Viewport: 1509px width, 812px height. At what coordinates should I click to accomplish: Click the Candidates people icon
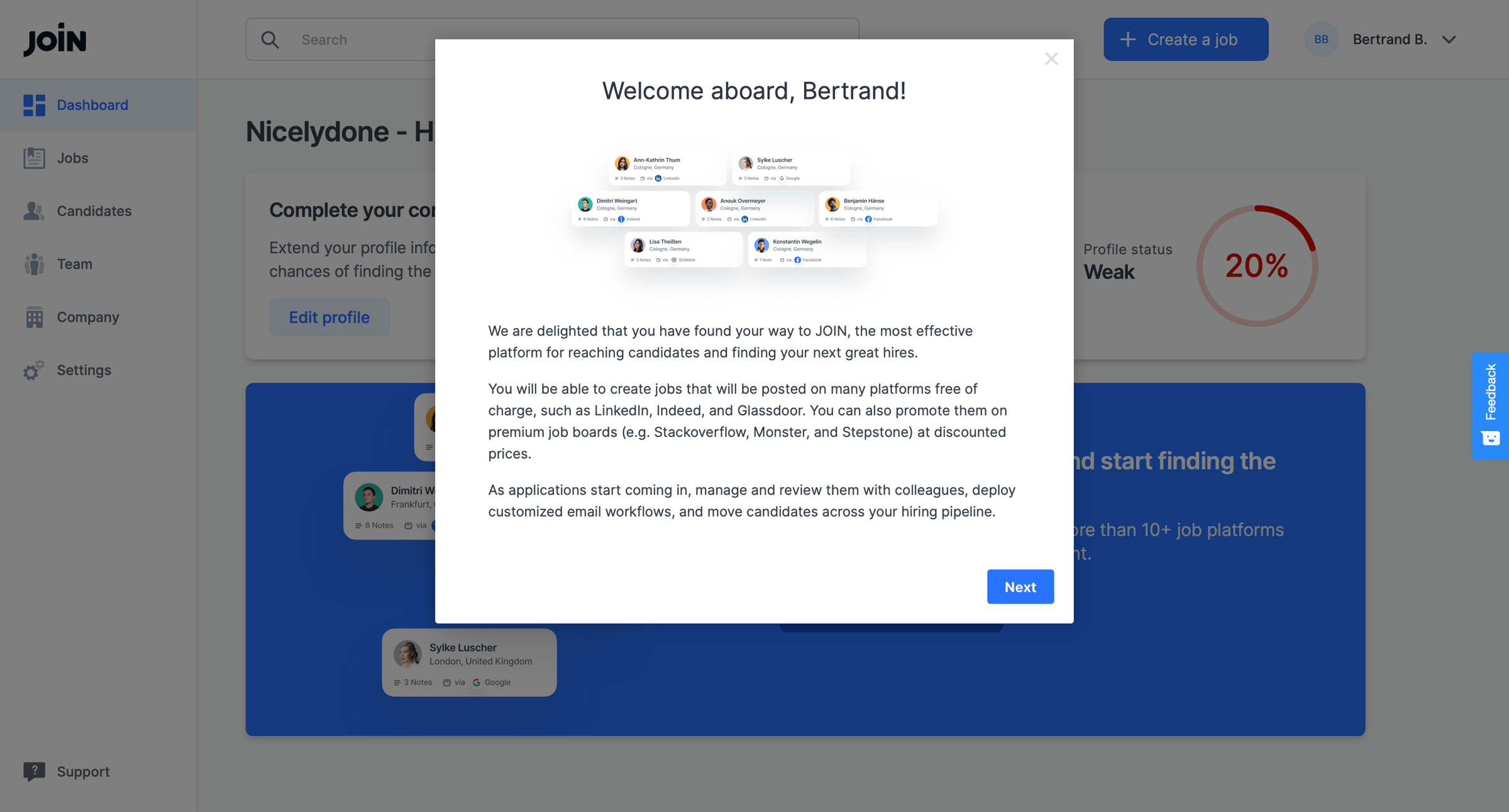point(34,211)
